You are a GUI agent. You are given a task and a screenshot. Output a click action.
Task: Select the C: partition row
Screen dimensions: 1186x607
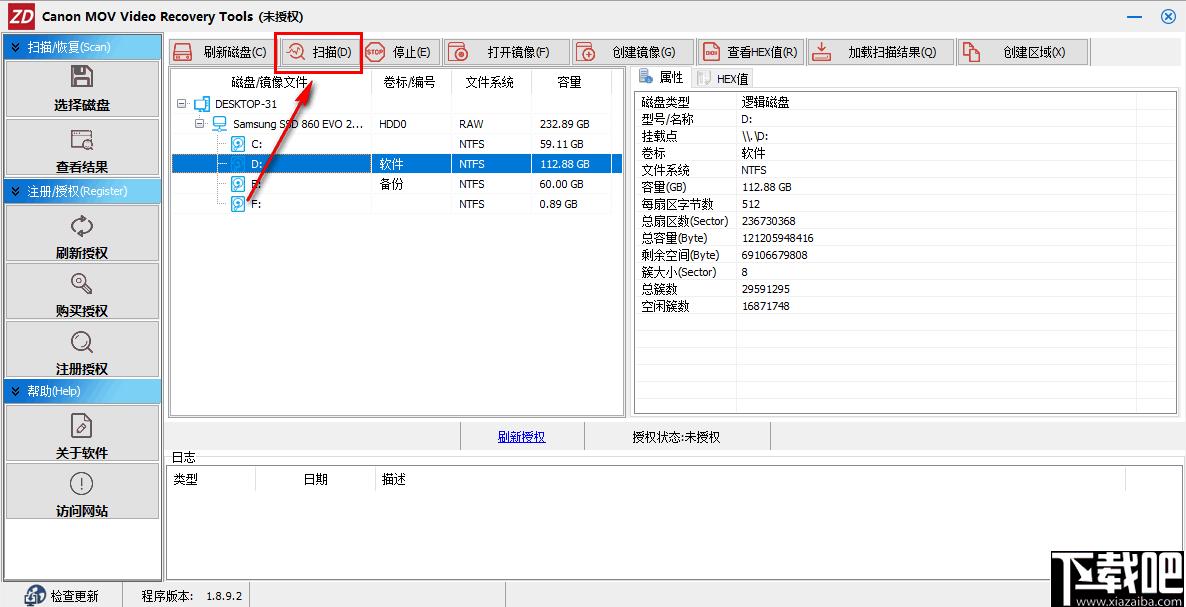click(396, 144)
